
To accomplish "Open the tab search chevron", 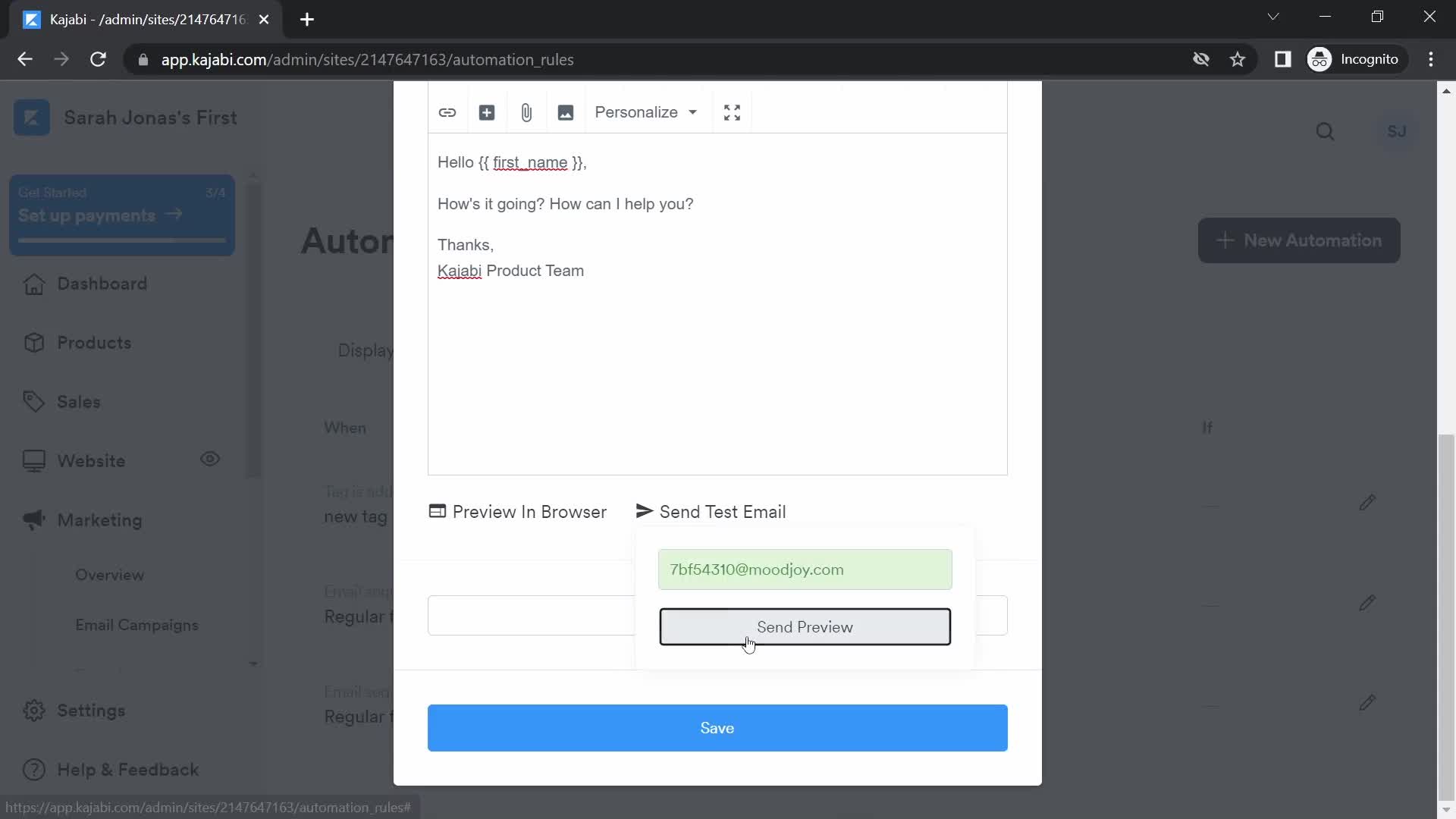I will (x=1273, y=17).
